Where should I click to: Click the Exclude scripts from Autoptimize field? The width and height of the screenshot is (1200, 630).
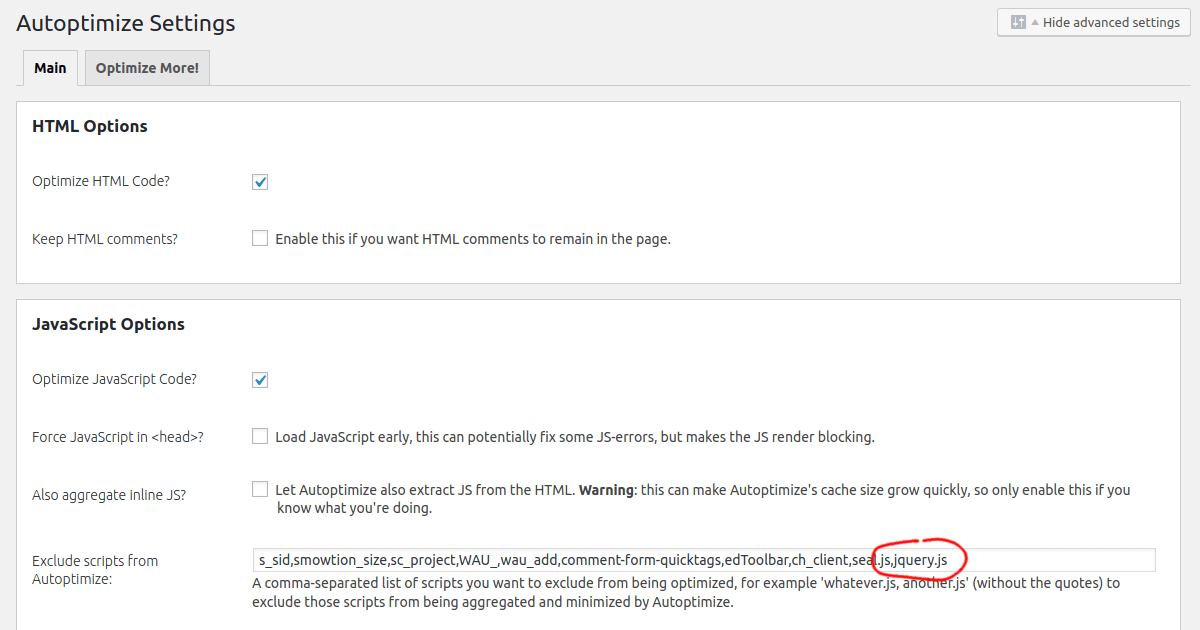tap(704, 560)
